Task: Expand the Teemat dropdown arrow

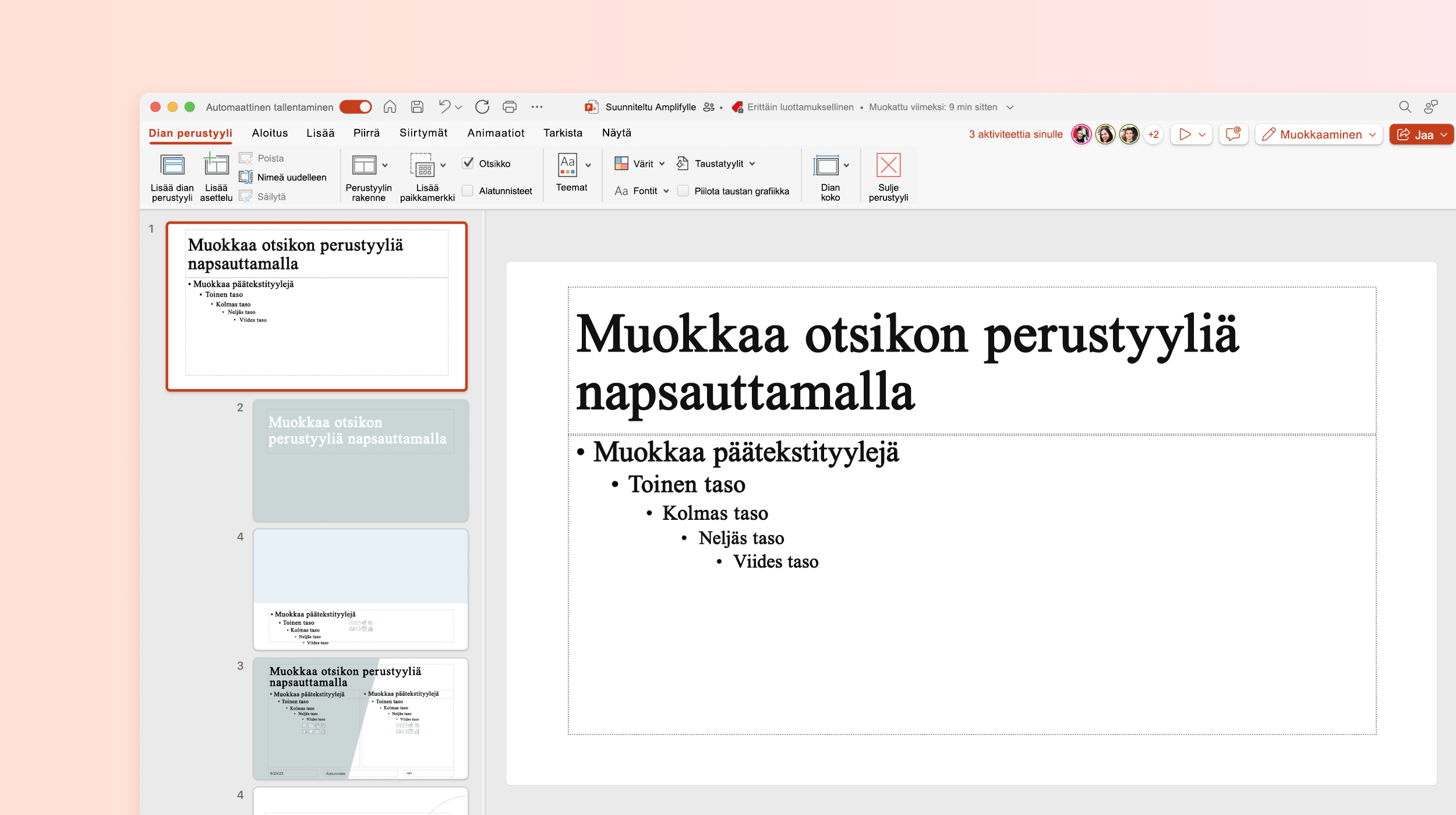Action: [588, 165]
